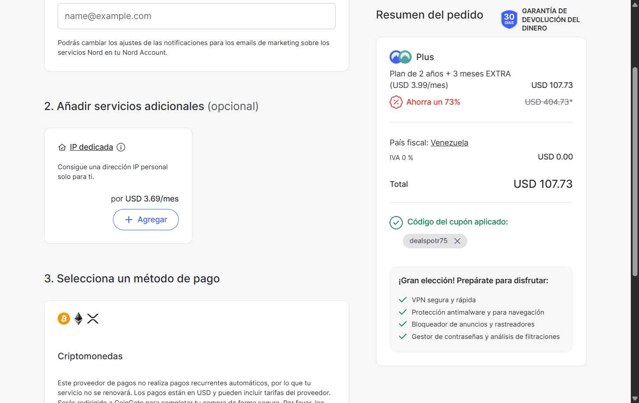The image size is (639, 403).
Task: Click the struck-through USD 404.73 price
Action: coord(549,102)
